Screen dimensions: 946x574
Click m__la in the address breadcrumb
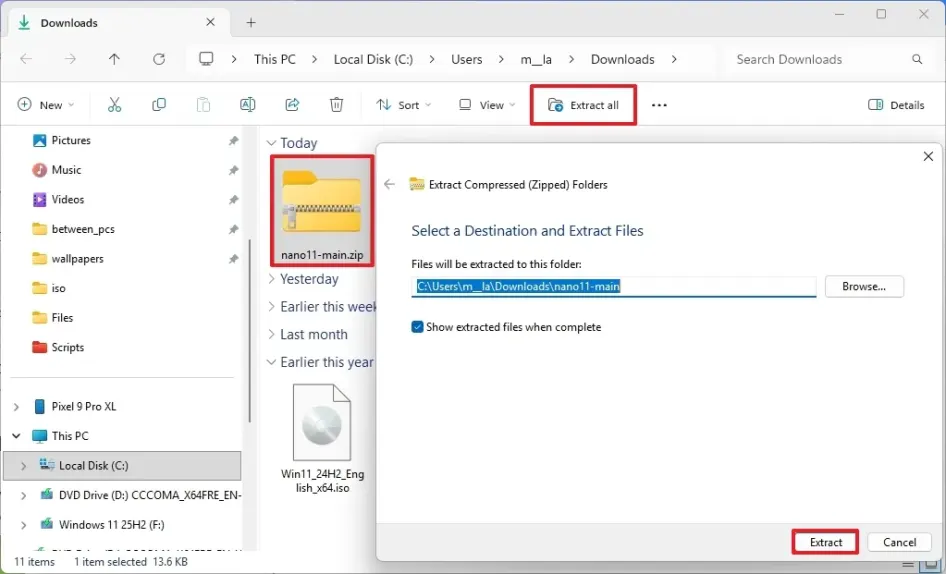536,59
